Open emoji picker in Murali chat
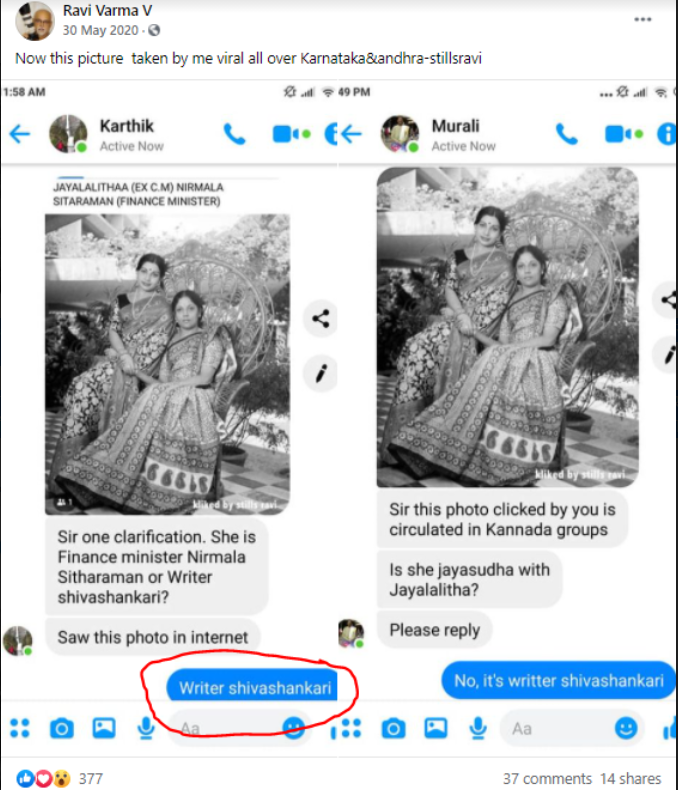The height and width of the screenshot is (790, 678). (x=627, y=728)
